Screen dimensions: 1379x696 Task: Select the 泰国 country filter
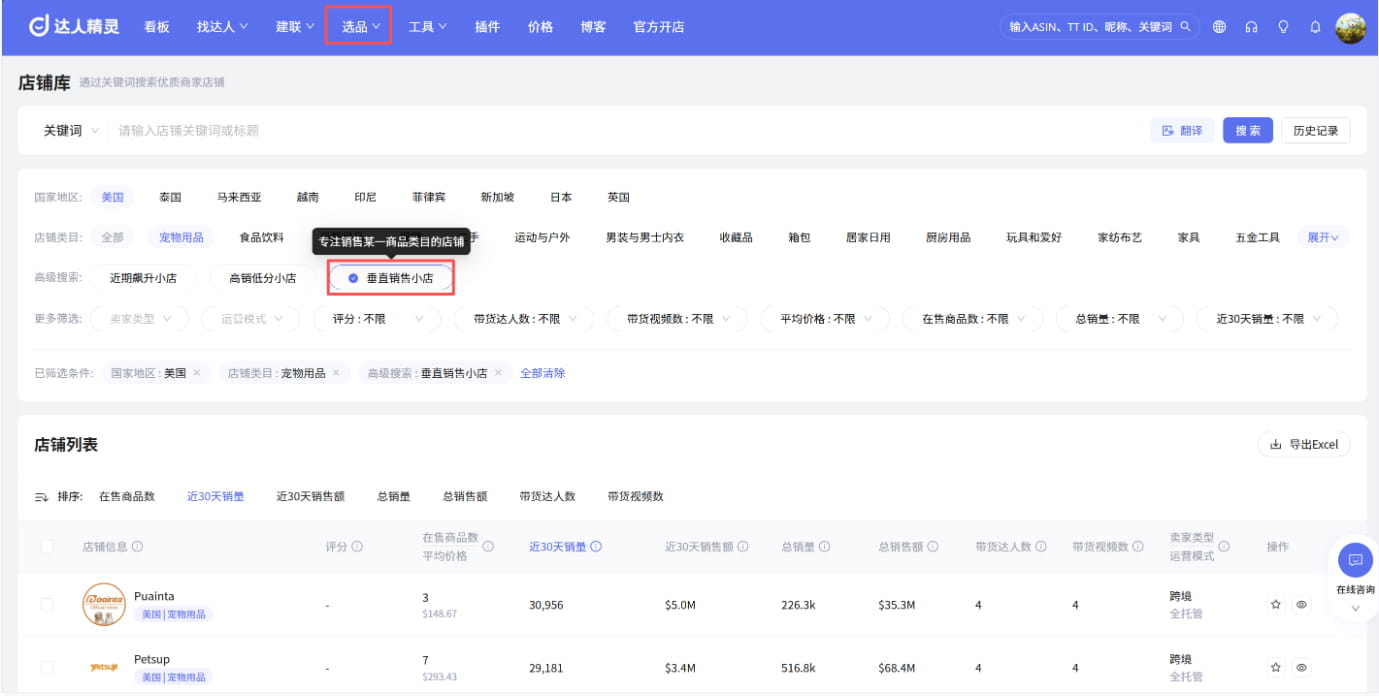[x=170, y=197]
